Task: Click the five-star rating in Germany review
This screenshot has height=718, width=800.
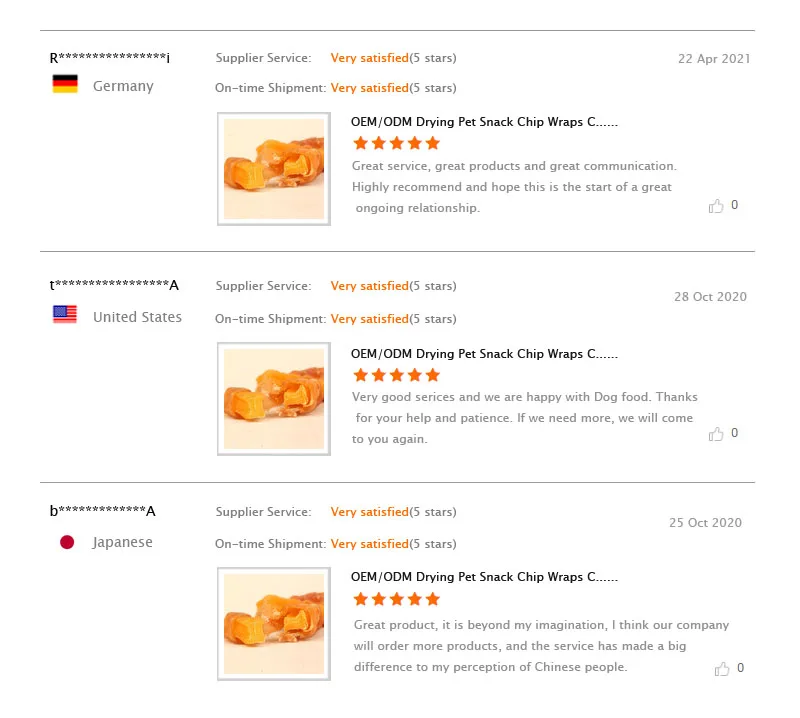Action: pyautogui.click(x=396, y=144)
